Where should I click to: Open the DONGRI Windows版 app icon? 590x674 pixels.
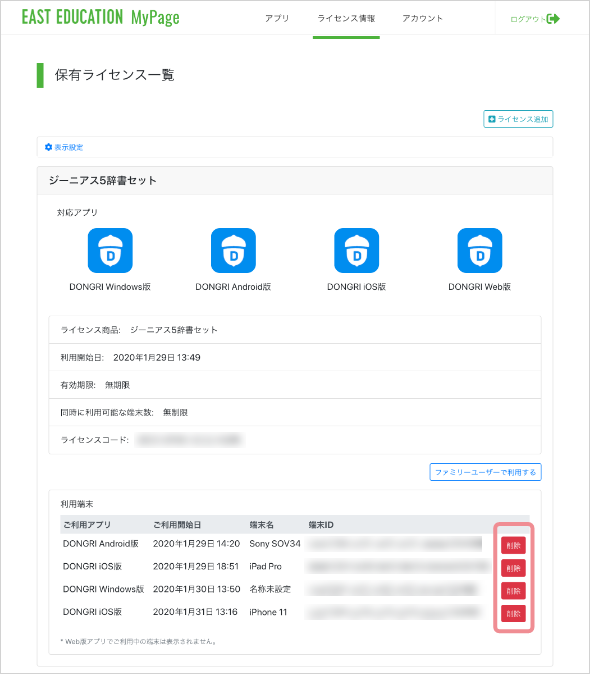pos(110,251)
